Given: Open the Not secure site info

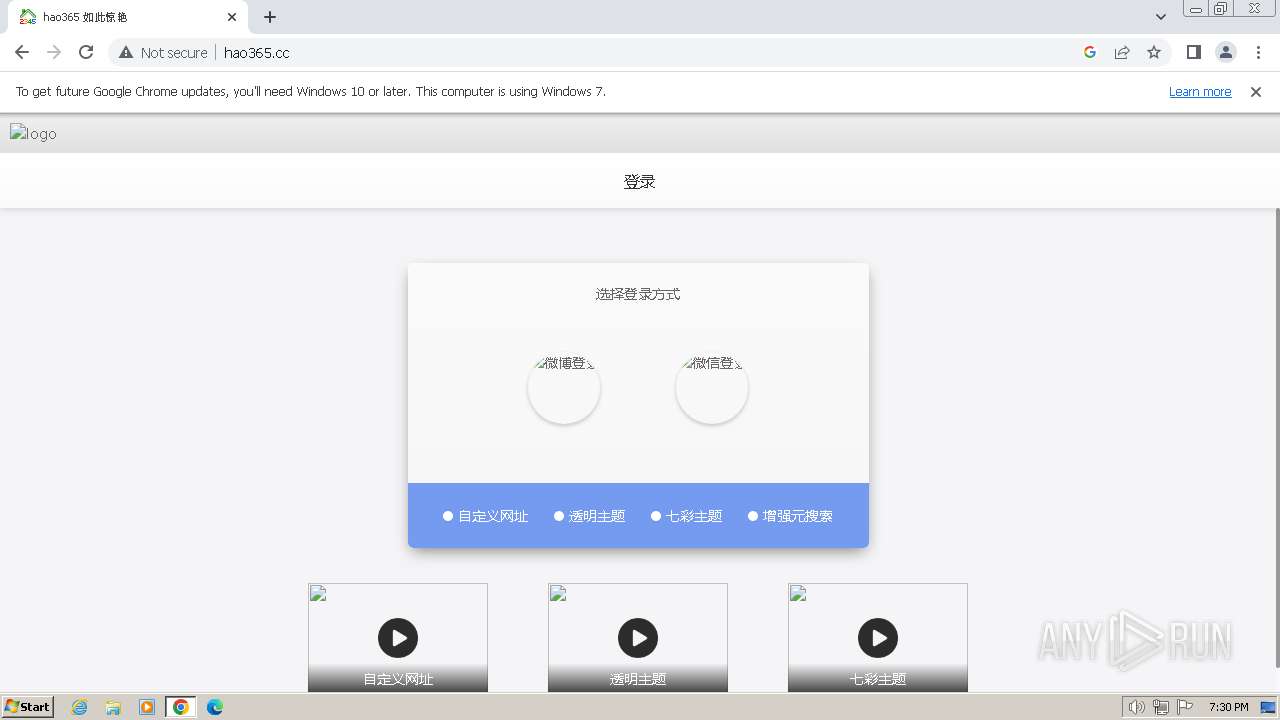Looking at the screenshot, I should 163,52.
